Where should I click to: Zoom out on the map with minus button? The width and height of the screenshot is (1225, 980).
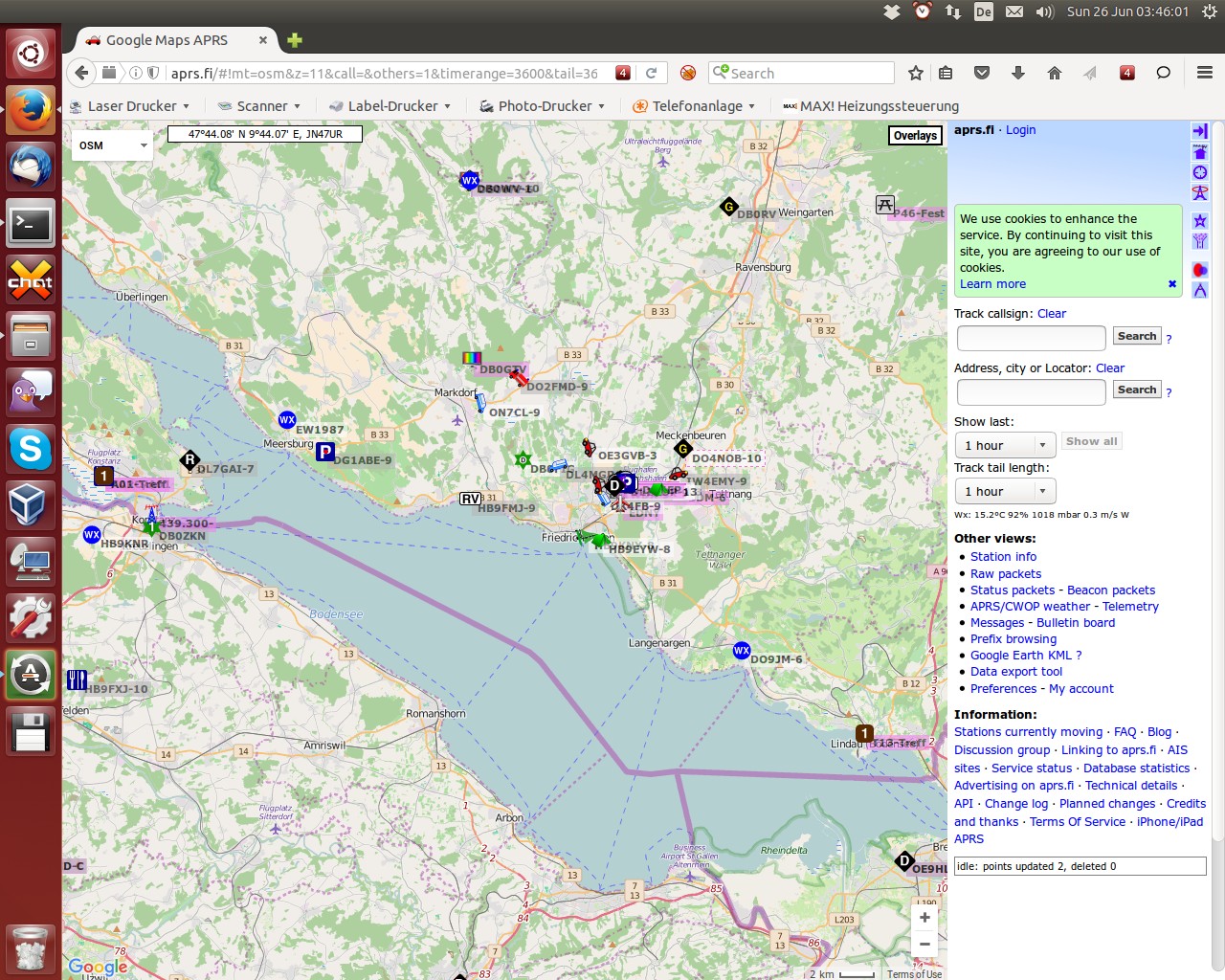pos(924,944)
